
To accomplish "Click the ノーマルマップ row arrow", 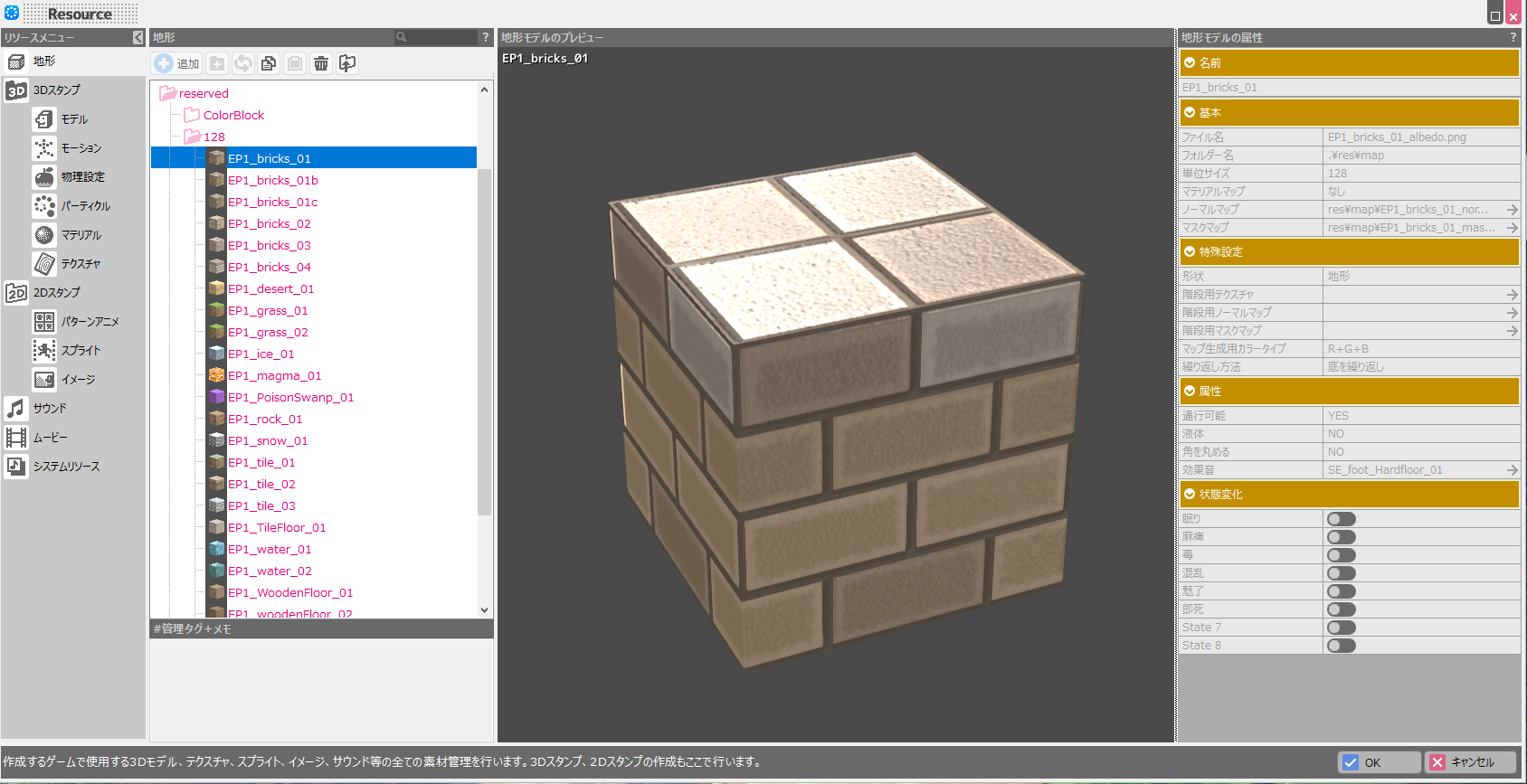I will point(1512,210).
